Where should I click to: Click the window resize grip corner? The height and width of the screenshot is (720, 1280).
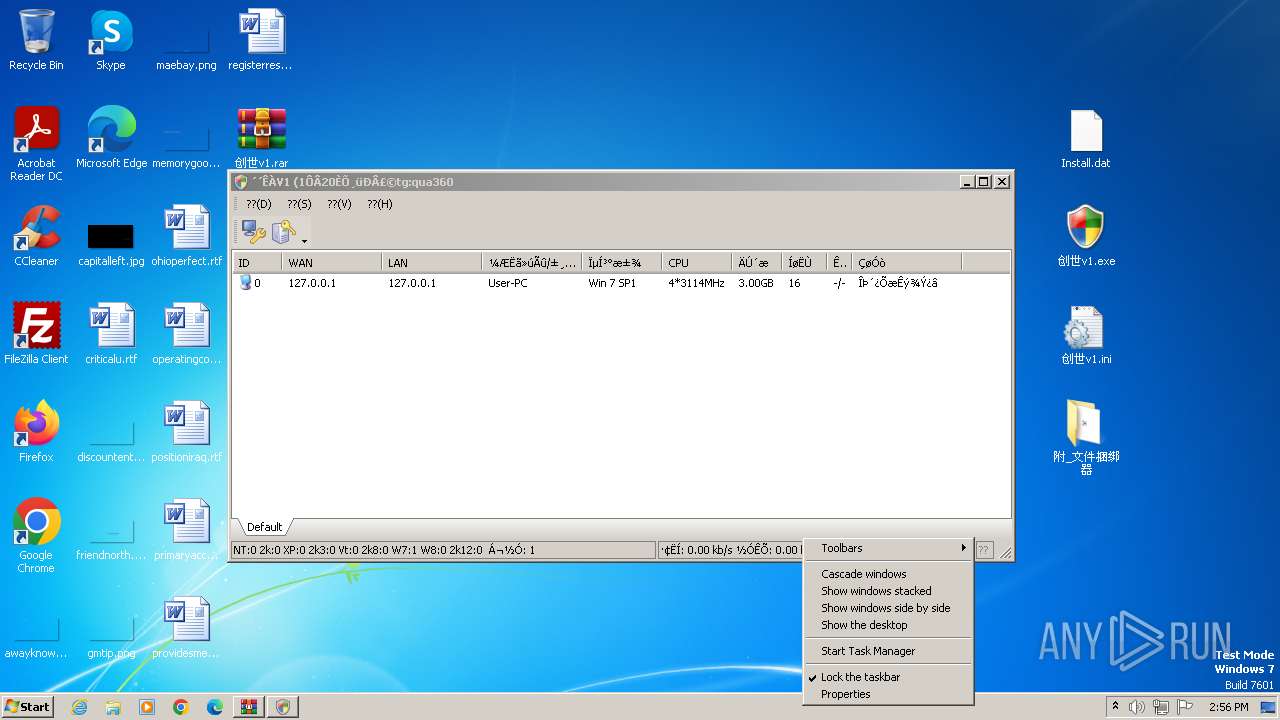coord(1005,552)
